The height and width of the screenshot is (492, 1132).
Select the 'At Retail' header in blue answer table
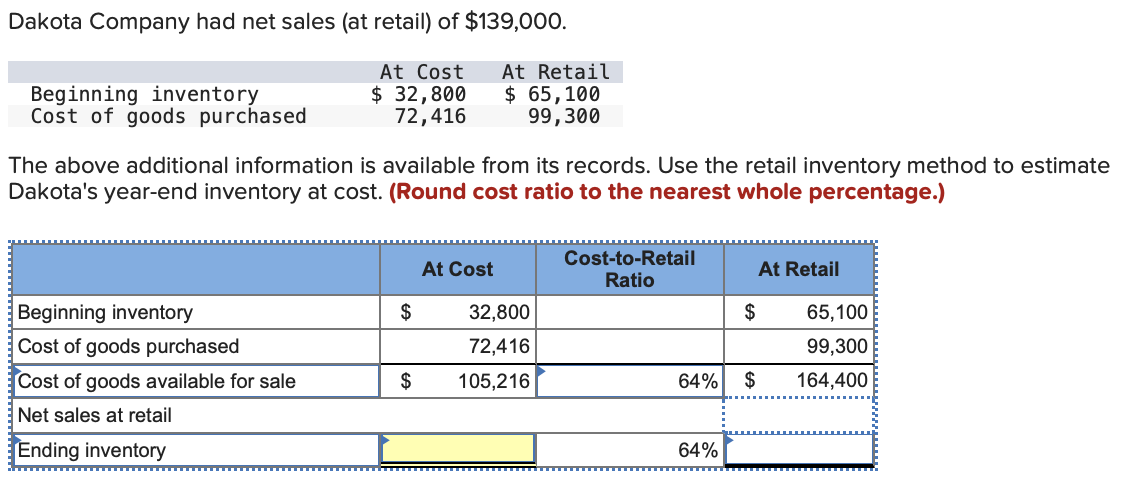click(x=799, y=269)
